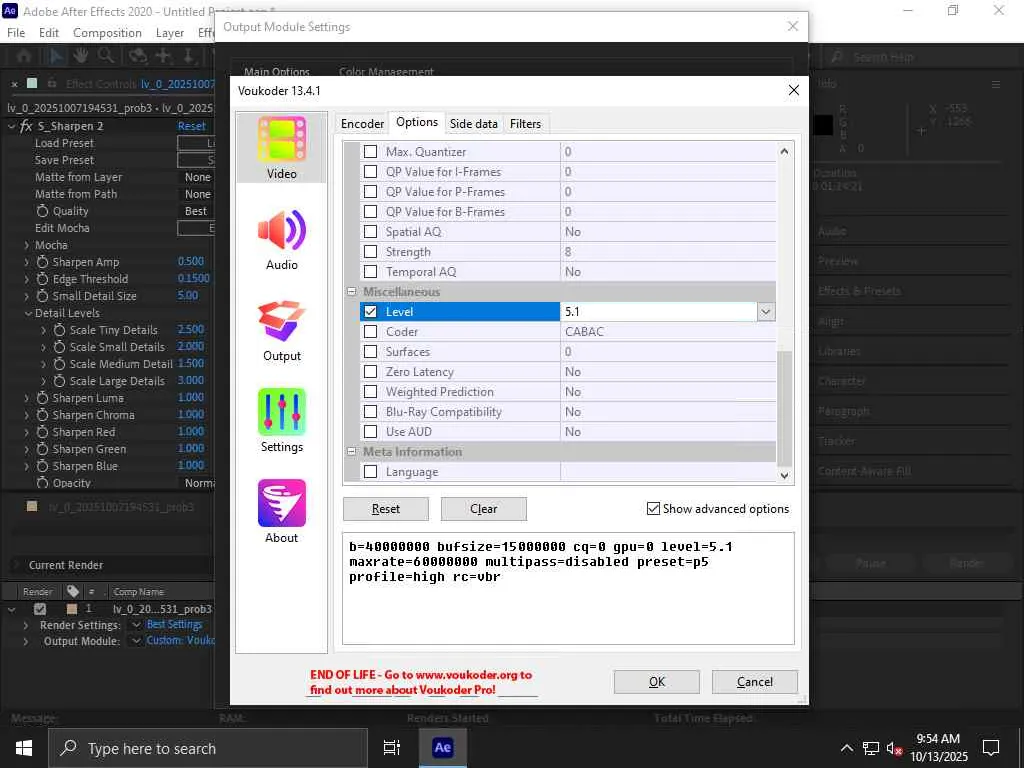Image resolution: width=1024 pixels, height=768 pixels.
Task: Open the About section in Voukoder
Action: tap(281, 512)
